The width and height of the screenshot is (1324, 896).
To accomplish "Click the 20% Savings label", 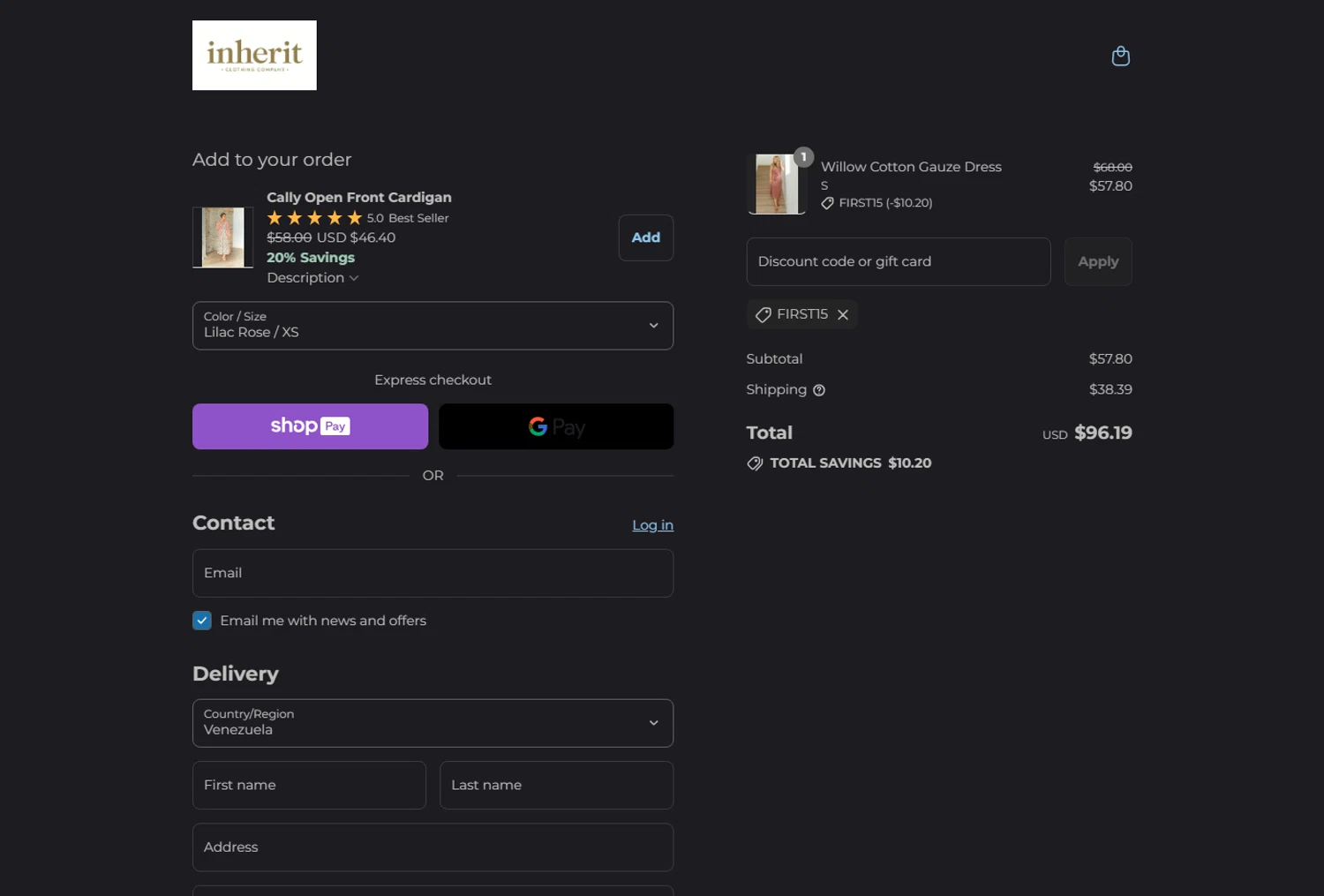I will coord(311,258).
